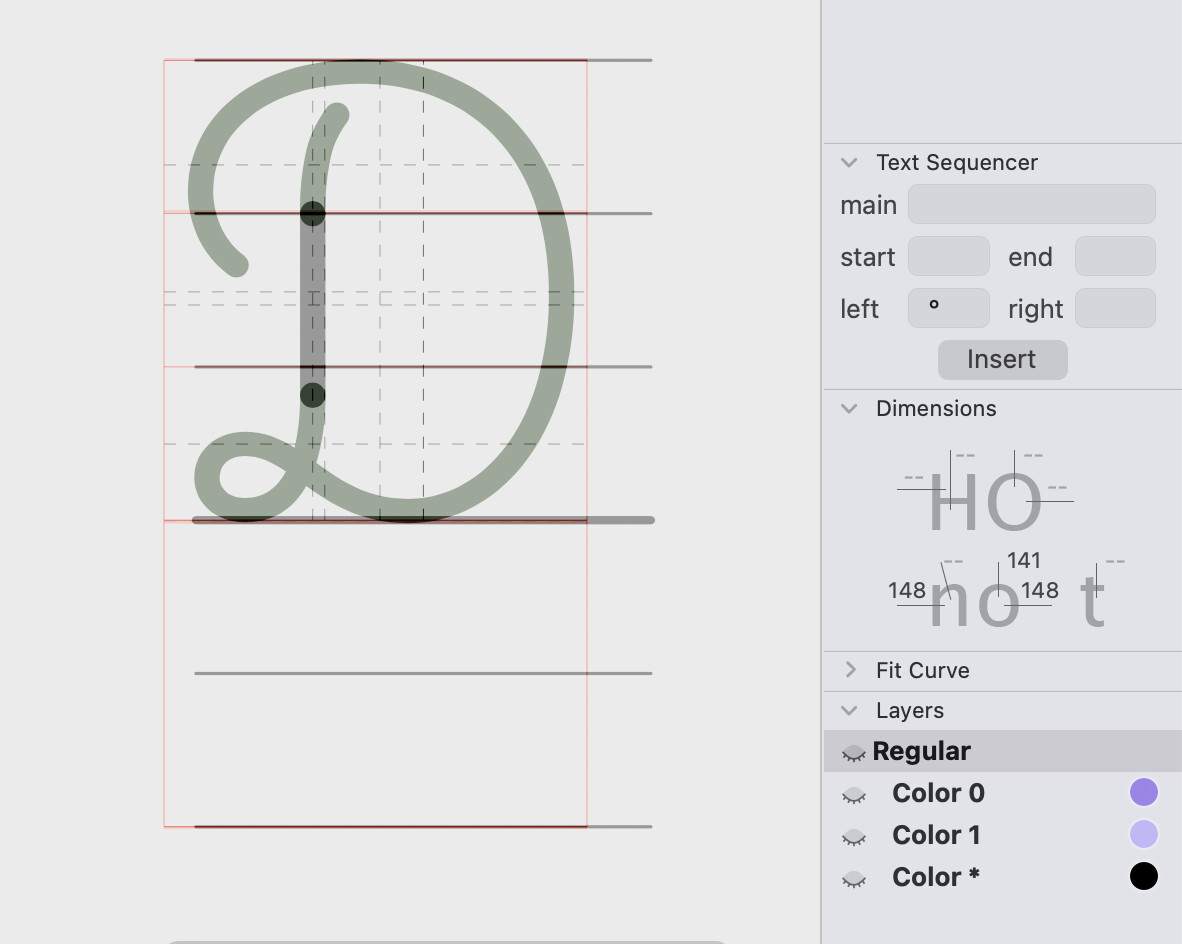Collapse the Dimensions panel section
The image size is (1182, 944).
click(849, 409)
